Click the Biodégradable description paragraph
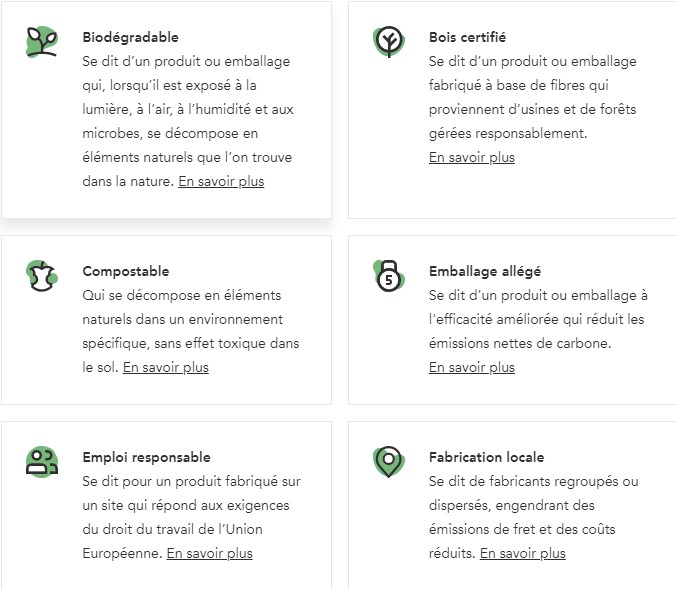The height and width of the screenshot is (590, 677). tap(185, 110)
